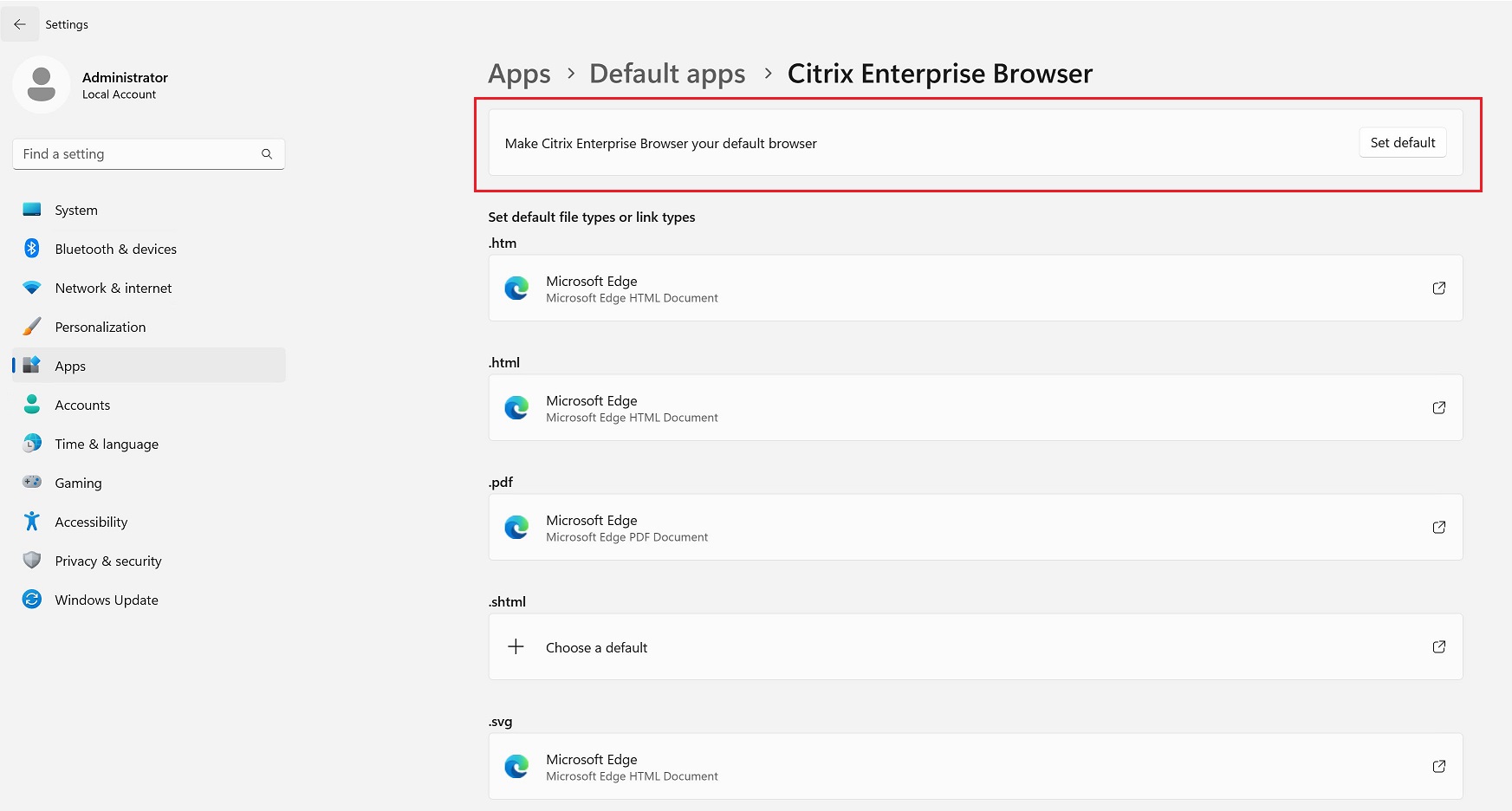Open external link icon for .htm
Image resolution: width=1512 pixels, height=811 pixels.
1439,288
